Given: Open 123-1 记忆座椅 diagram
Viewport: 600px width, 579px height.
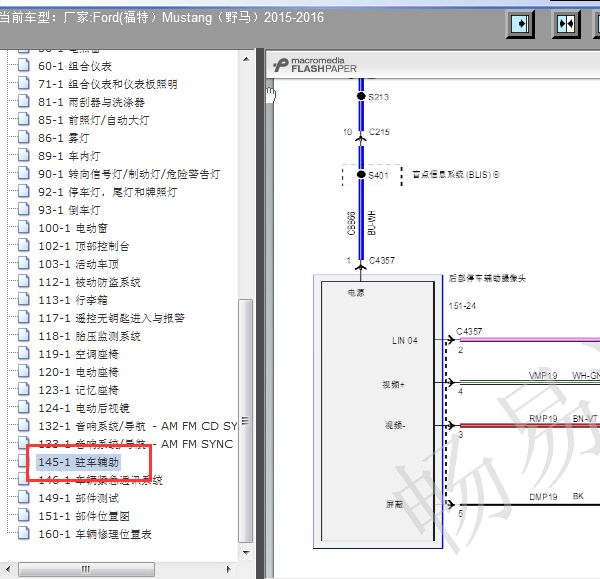Looking at the screenshot, I should 78,390.
